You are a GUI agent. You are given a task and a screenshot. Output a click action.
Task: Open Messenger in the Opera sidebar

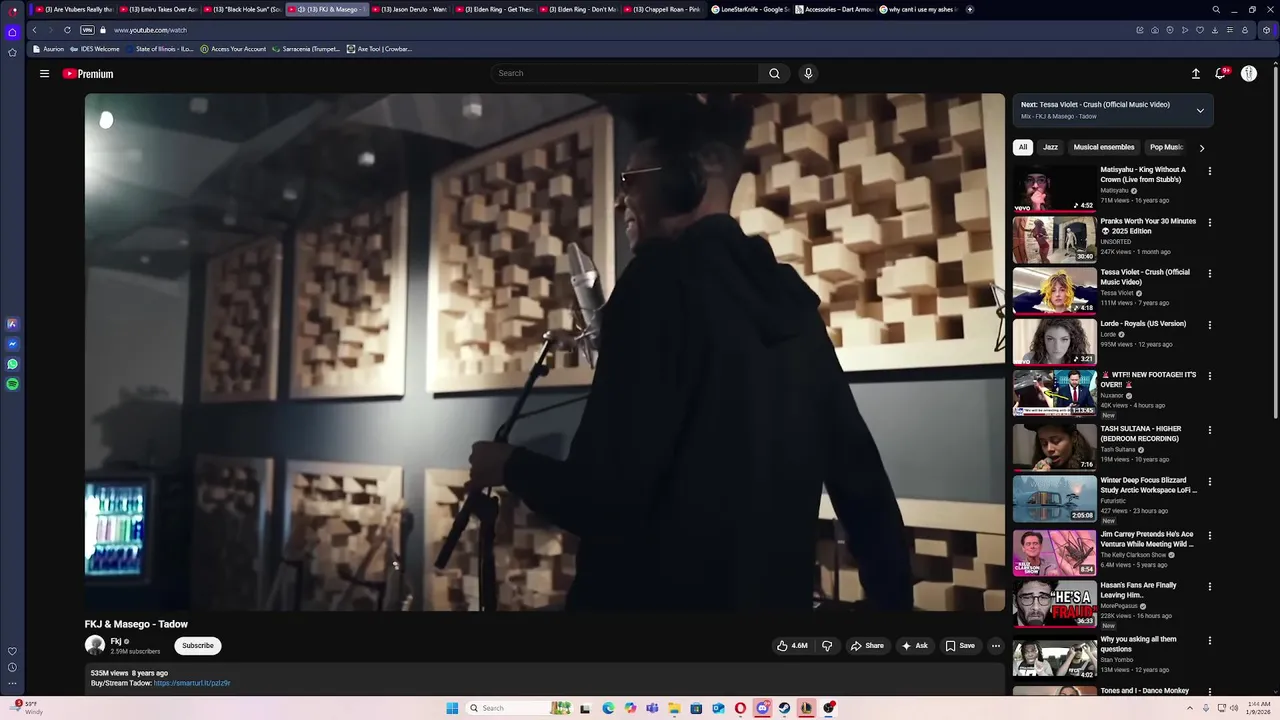12,344
